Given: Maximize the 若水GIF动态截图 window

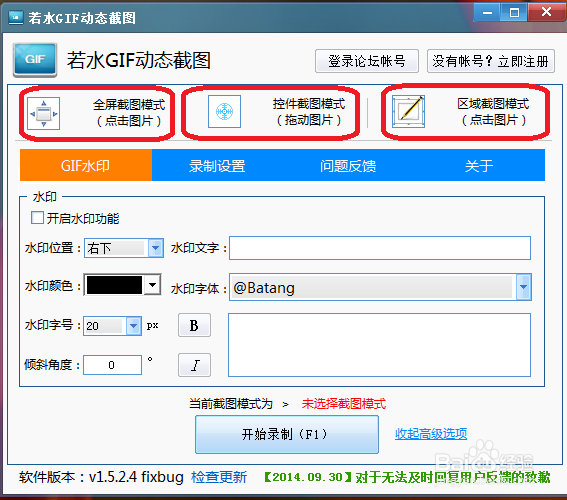Looking at the screenshot, I should 514,13.
